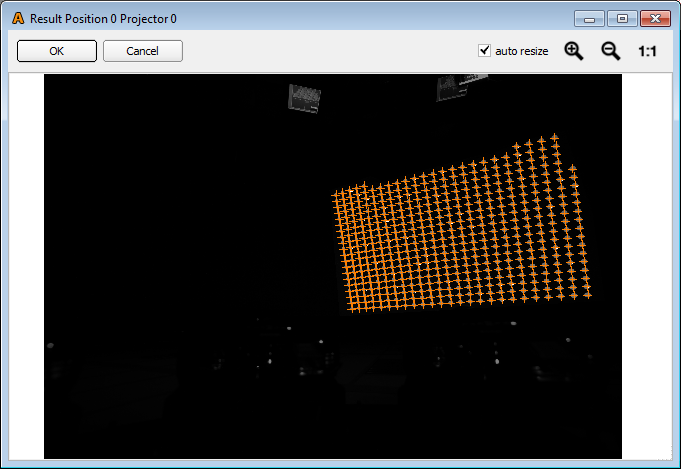The image size is (681, 469).
Task: Confirm the result with the OK button
Action: click(57, 51)
